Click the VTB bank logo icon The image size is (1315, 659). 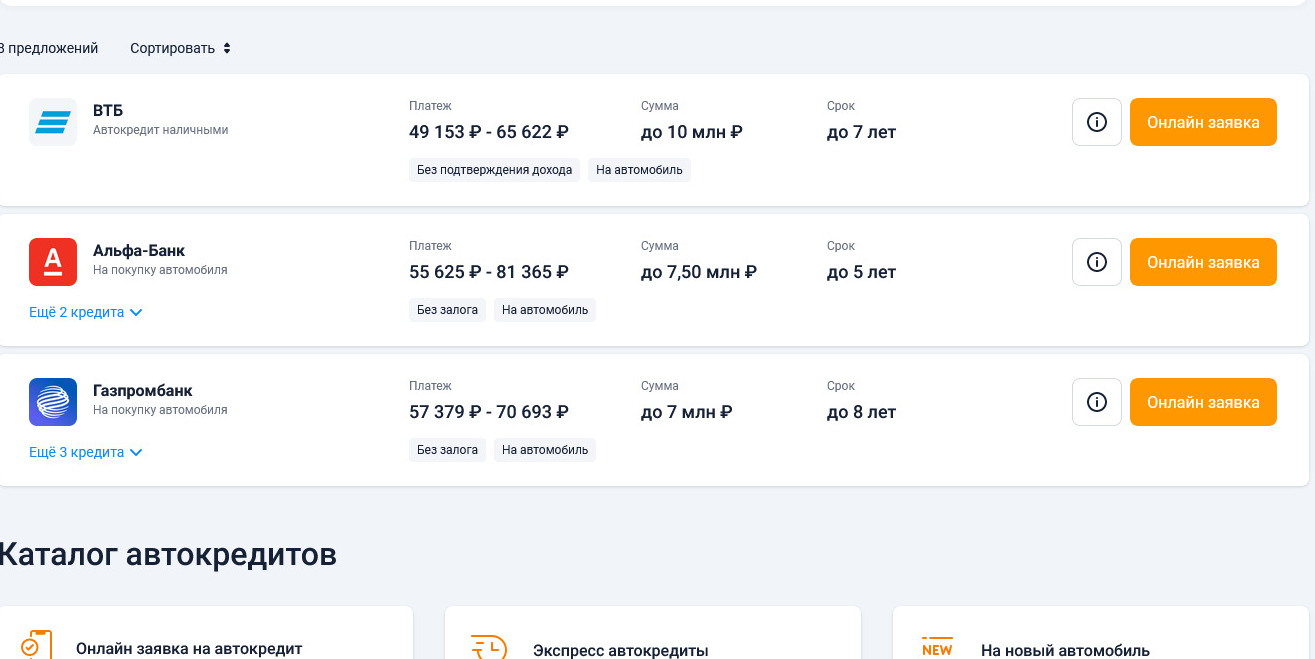pyautogui.click(x=53, y=122)
